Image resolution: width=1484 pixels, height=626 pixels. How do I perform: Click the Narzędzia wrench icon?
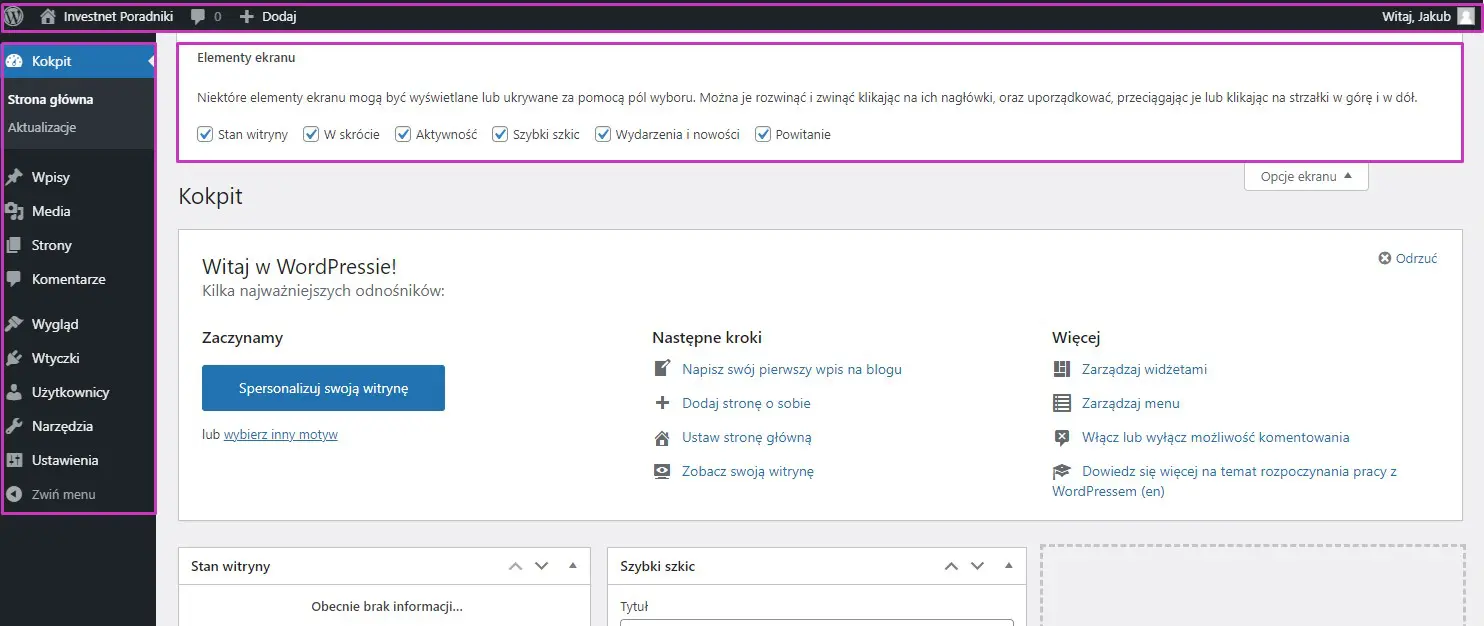pos(14,426)
